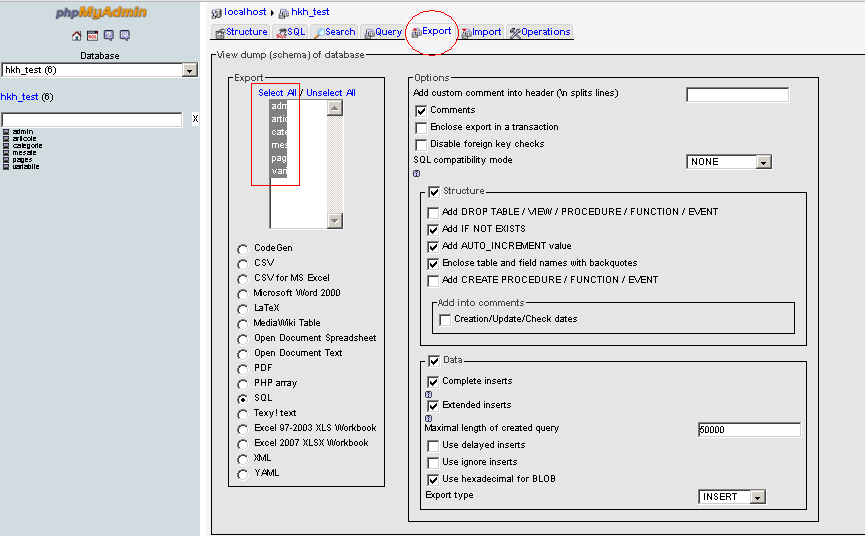Table list scrollbar down arrow
This screenshot has width=865, height=536.
point(335,221)
